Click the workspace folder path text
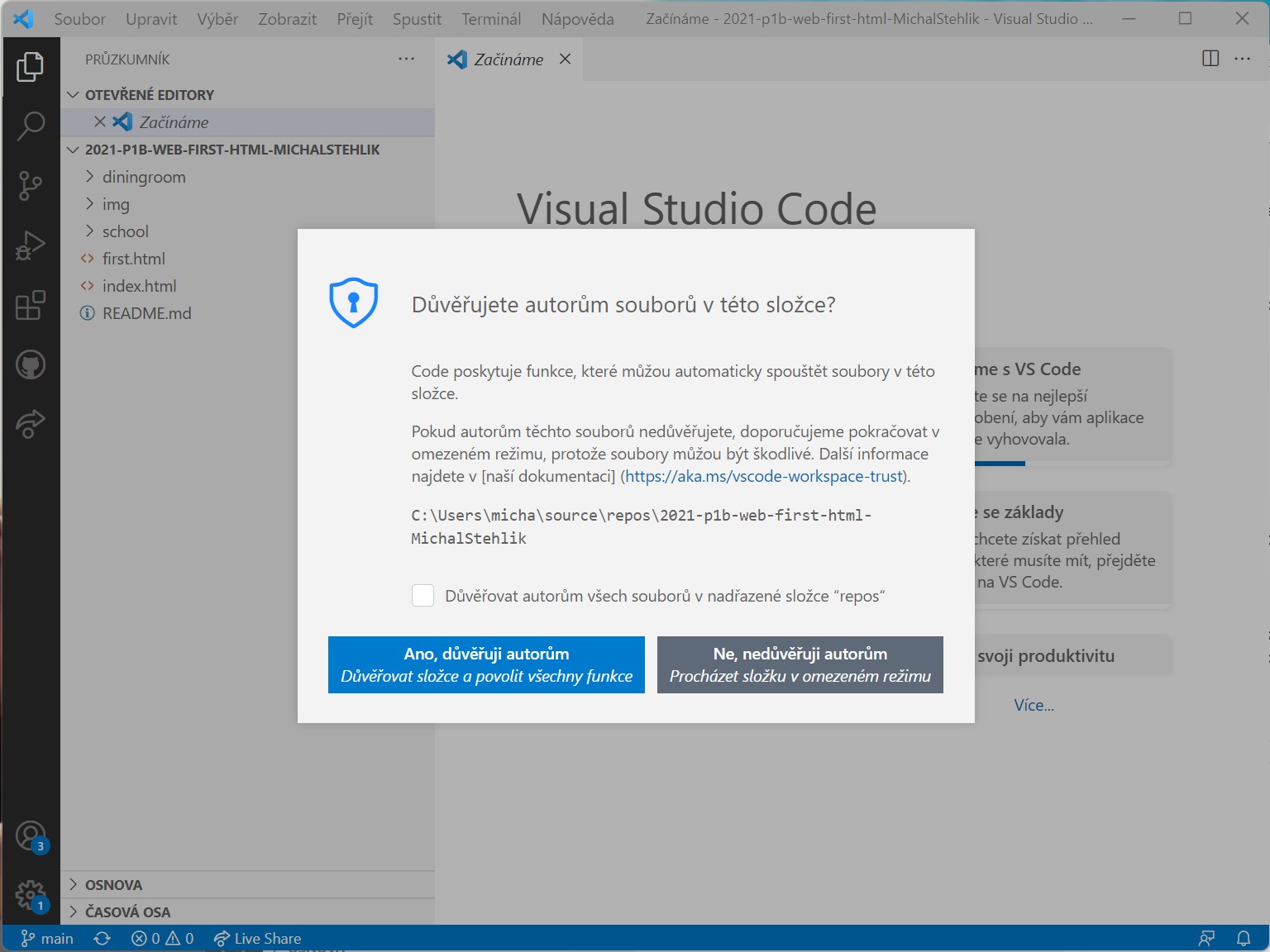 click(x=642, y=526)
